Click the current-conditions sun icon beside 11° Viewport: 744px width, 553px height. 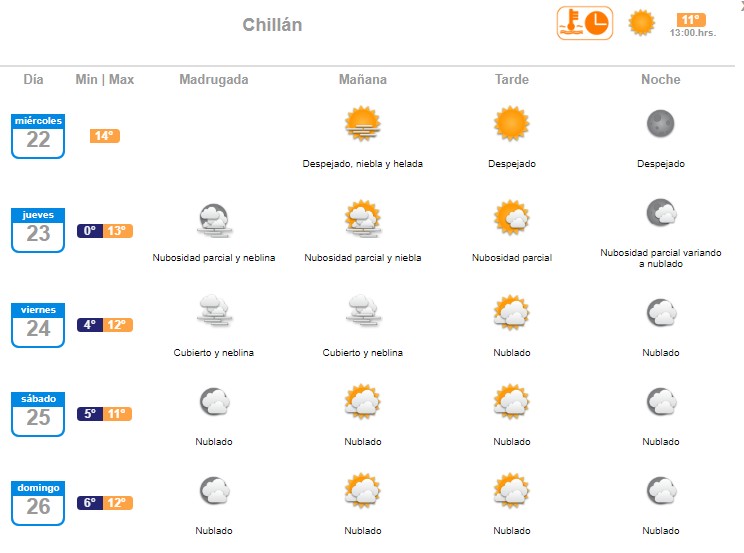pos(641,22)
